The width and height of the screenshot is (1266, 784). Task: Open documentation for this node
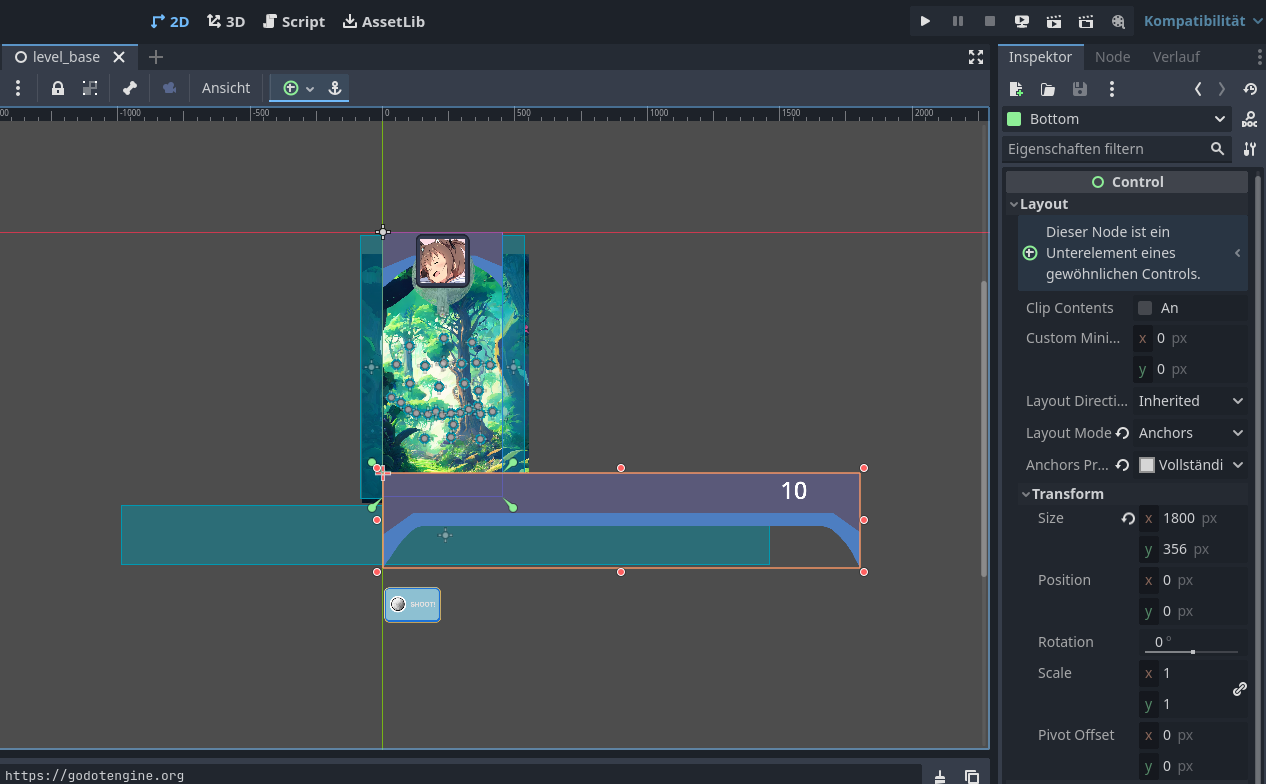pyautogui.click(x=1250, y=119)
